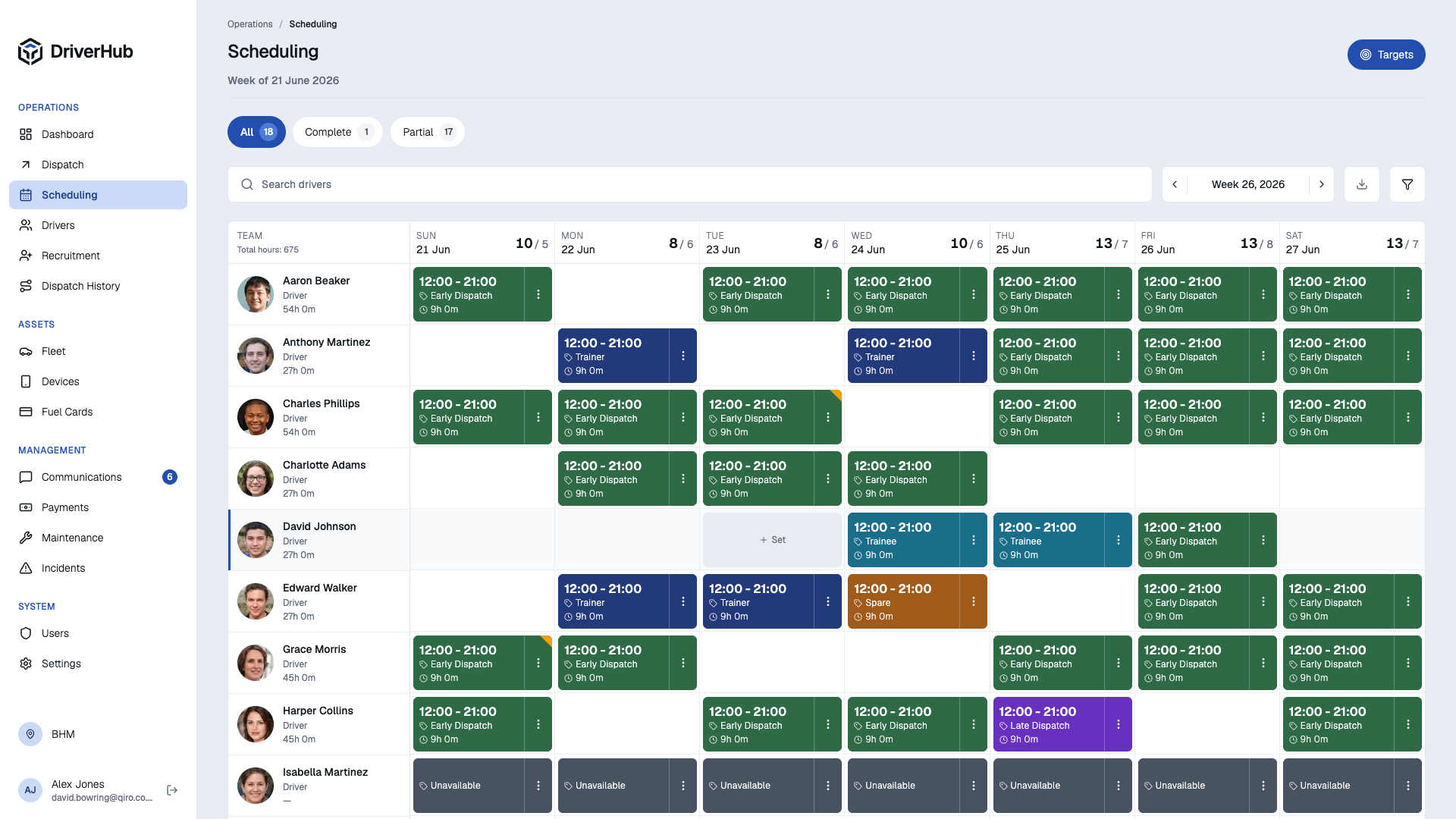The image size is (1456, 819).
Task: Select the Complete filter tab
Action: [x=337, y=132]
